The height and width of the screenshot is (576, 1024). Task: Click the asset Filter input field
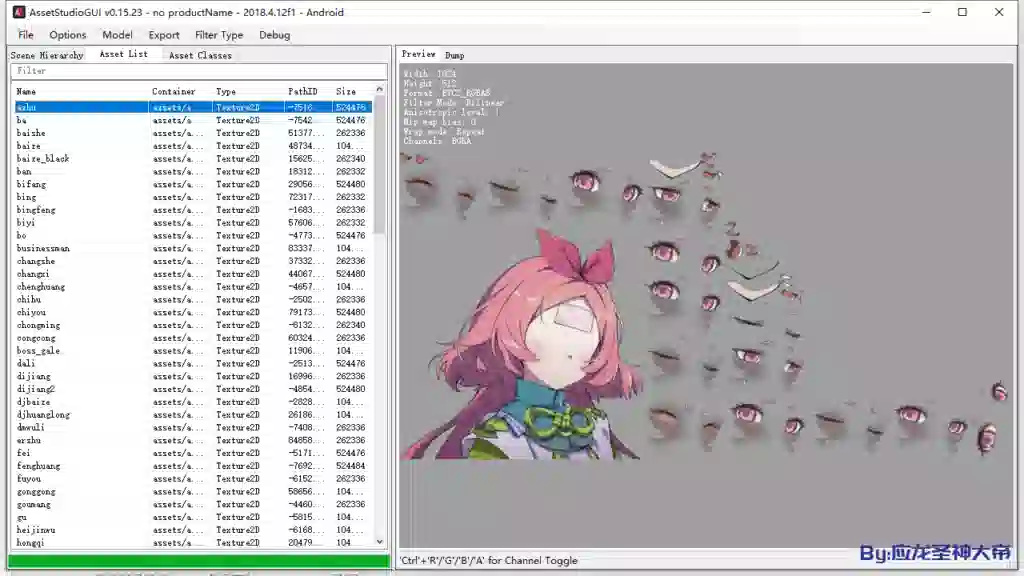pyautogui.click(x=199, y=71)
